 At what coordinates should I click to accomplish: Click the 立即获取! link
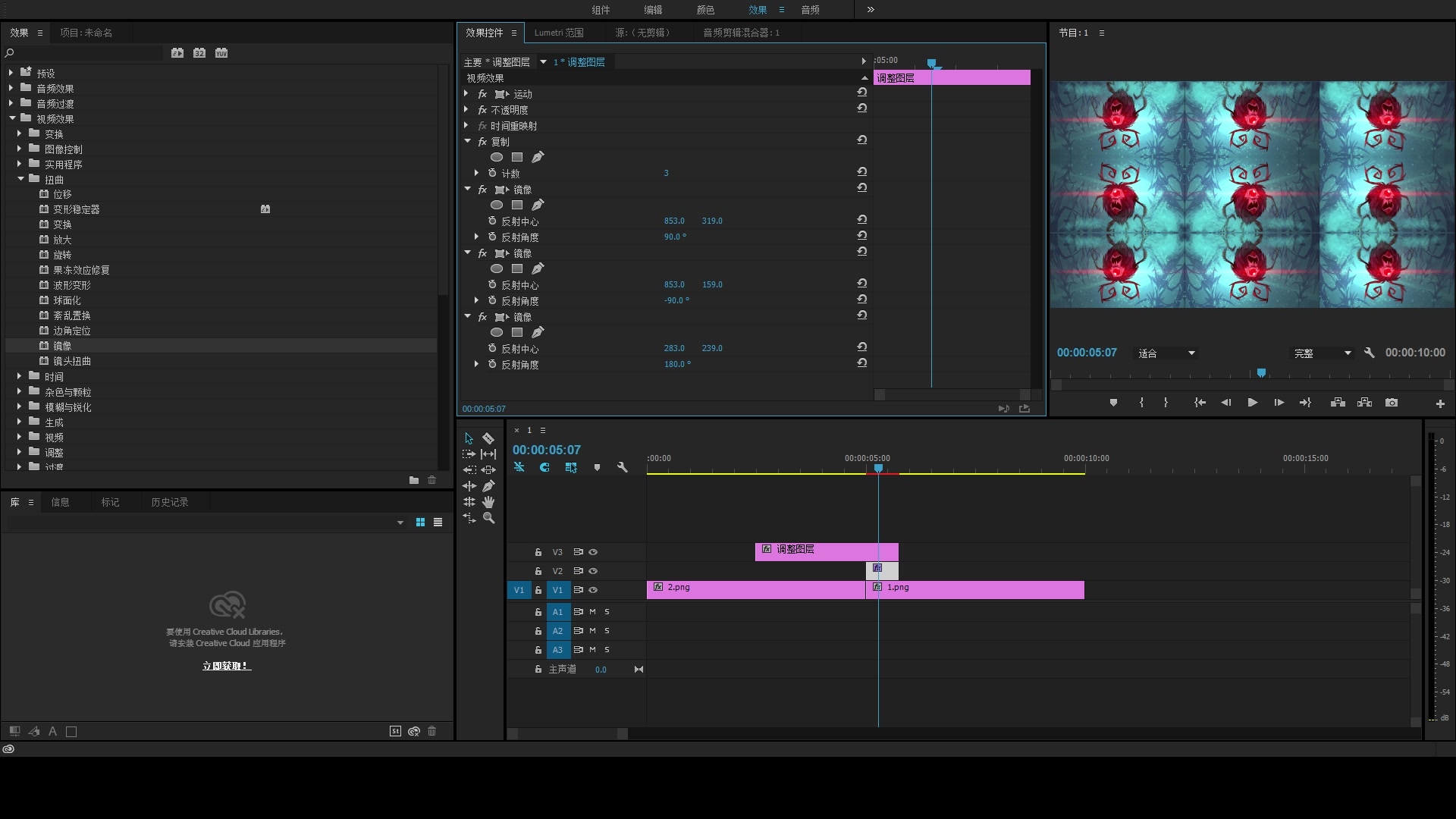(226, 666)
